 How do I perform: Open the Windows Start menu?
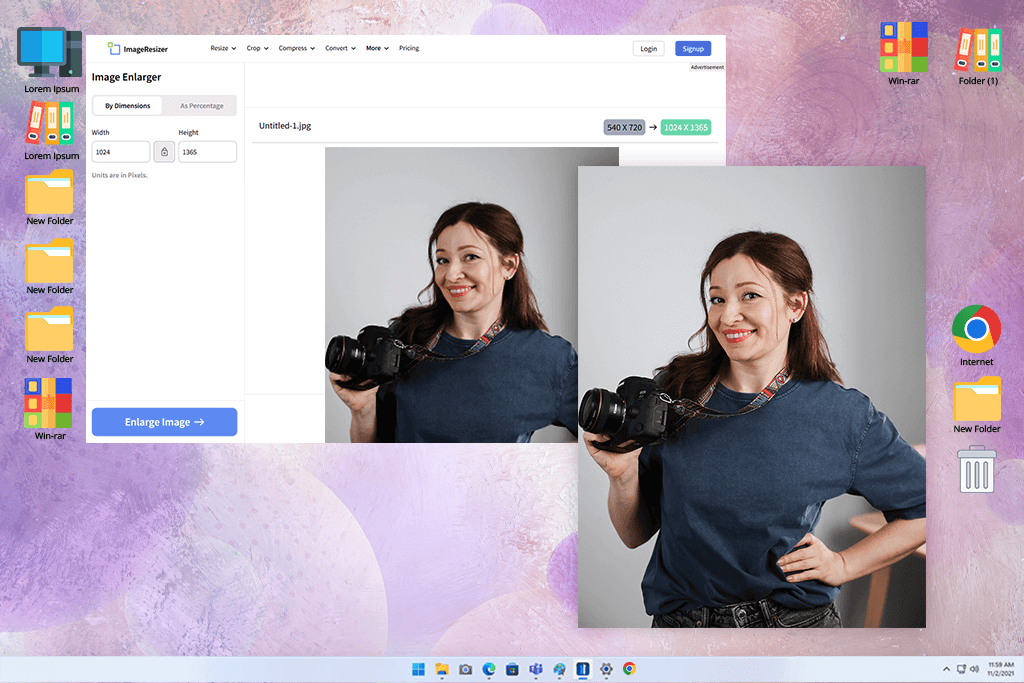(419, 669)
